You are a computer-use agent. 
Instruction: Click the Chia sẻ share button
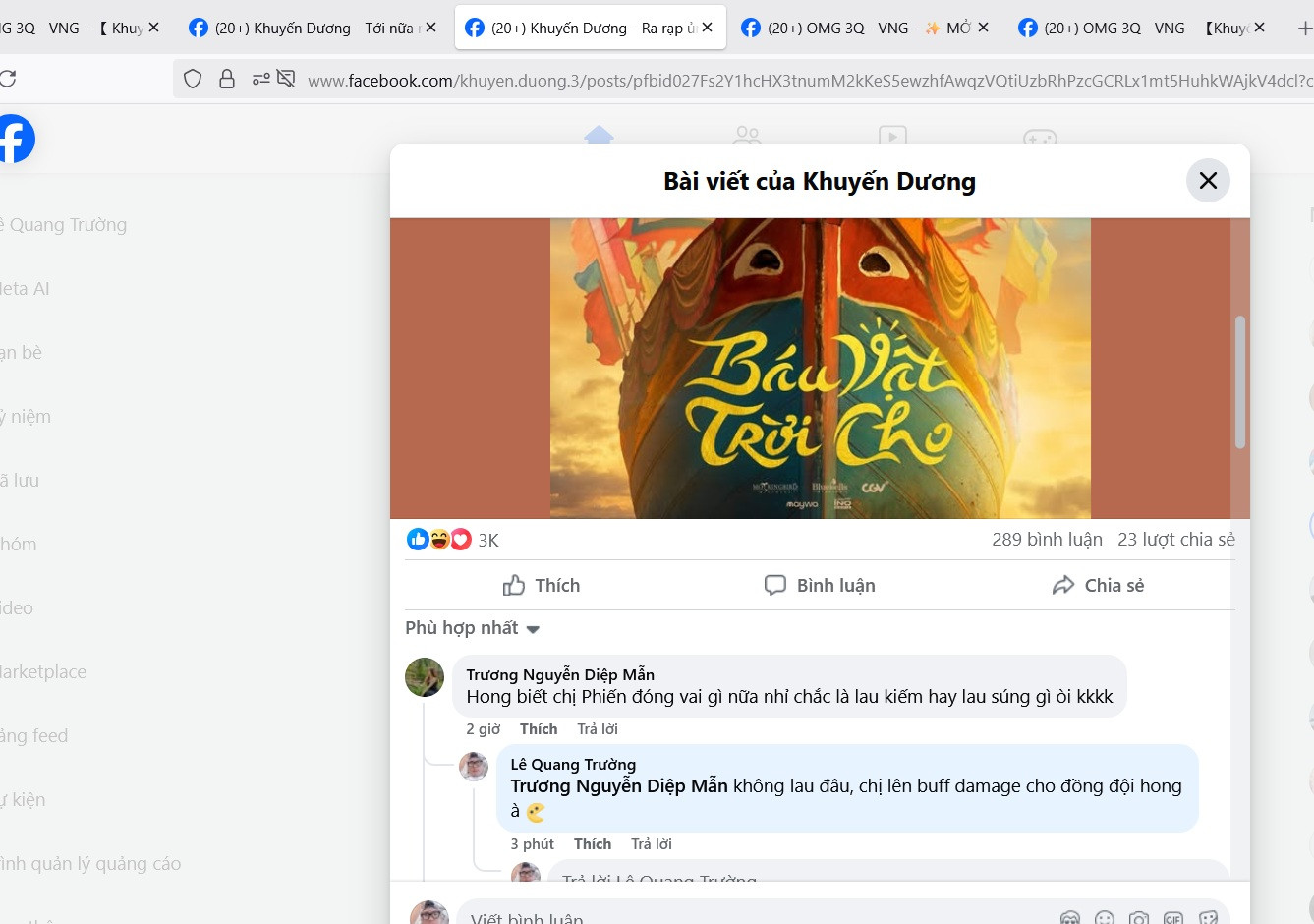(x=1097, y=585)
